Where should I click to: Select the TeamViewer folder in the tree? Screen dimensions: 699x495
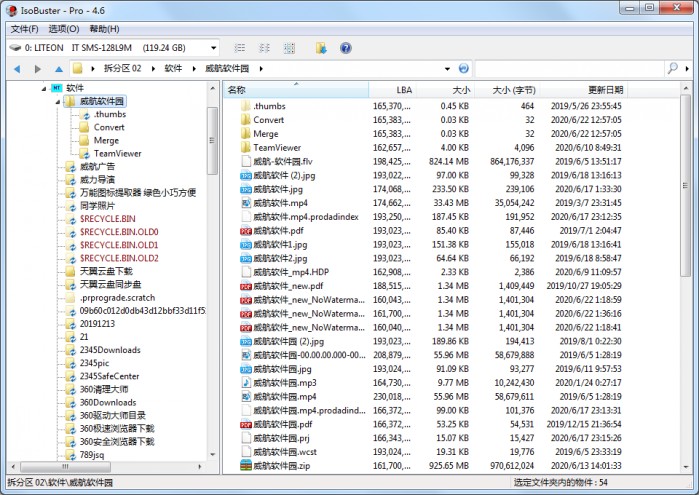pyautogui.click(x=117, y=154)
